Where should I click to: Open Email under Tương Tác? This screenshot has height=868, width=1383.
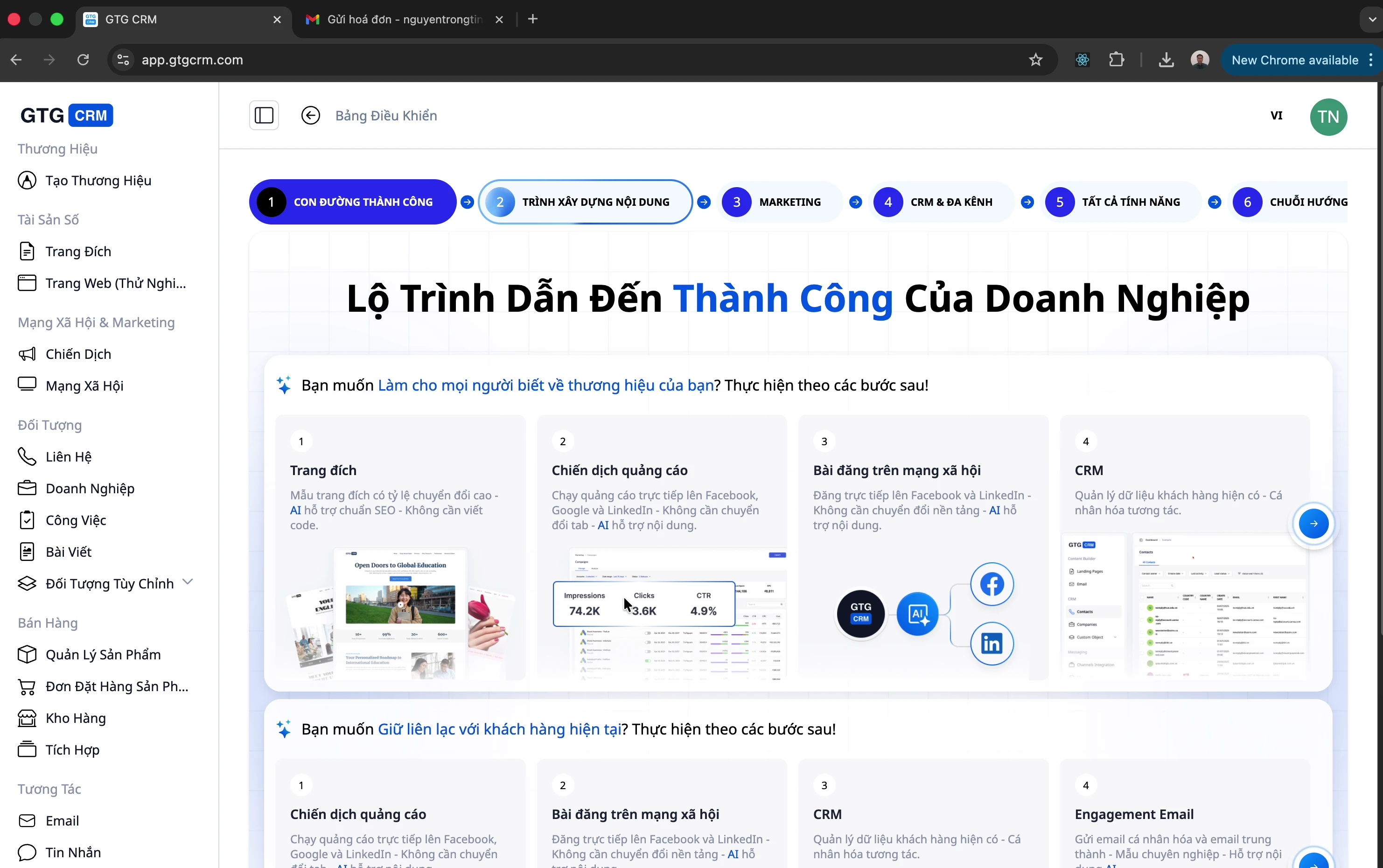click(62, 820)
